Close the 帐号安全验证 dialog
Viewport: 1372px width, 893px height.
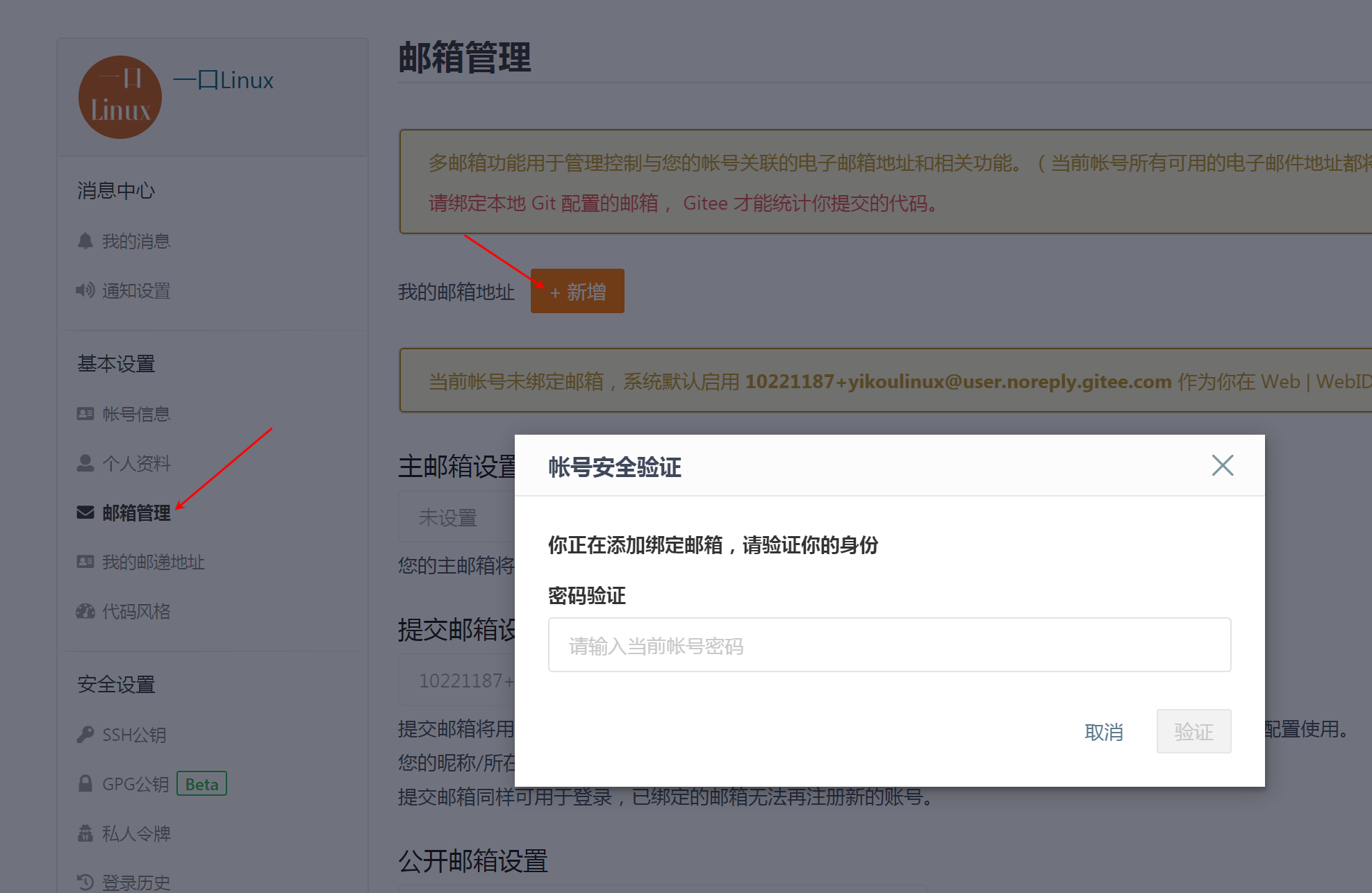(x=1223, y=465)
